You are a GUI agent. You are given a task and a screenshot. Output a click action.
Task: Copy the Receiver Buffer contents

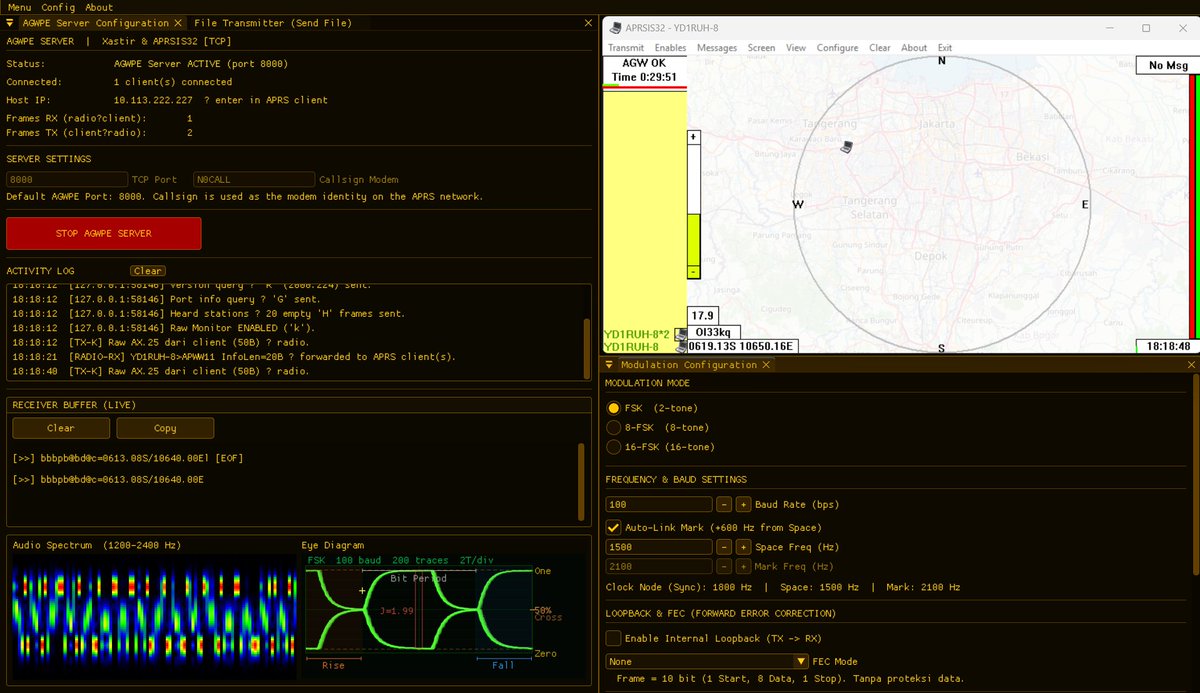click(x=165, y=428)
